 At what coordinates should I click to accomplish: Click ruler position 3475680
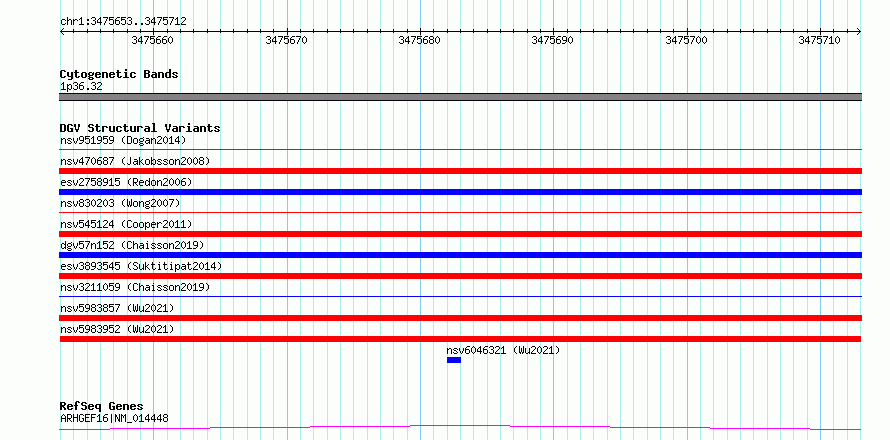[x=419, y=40]
